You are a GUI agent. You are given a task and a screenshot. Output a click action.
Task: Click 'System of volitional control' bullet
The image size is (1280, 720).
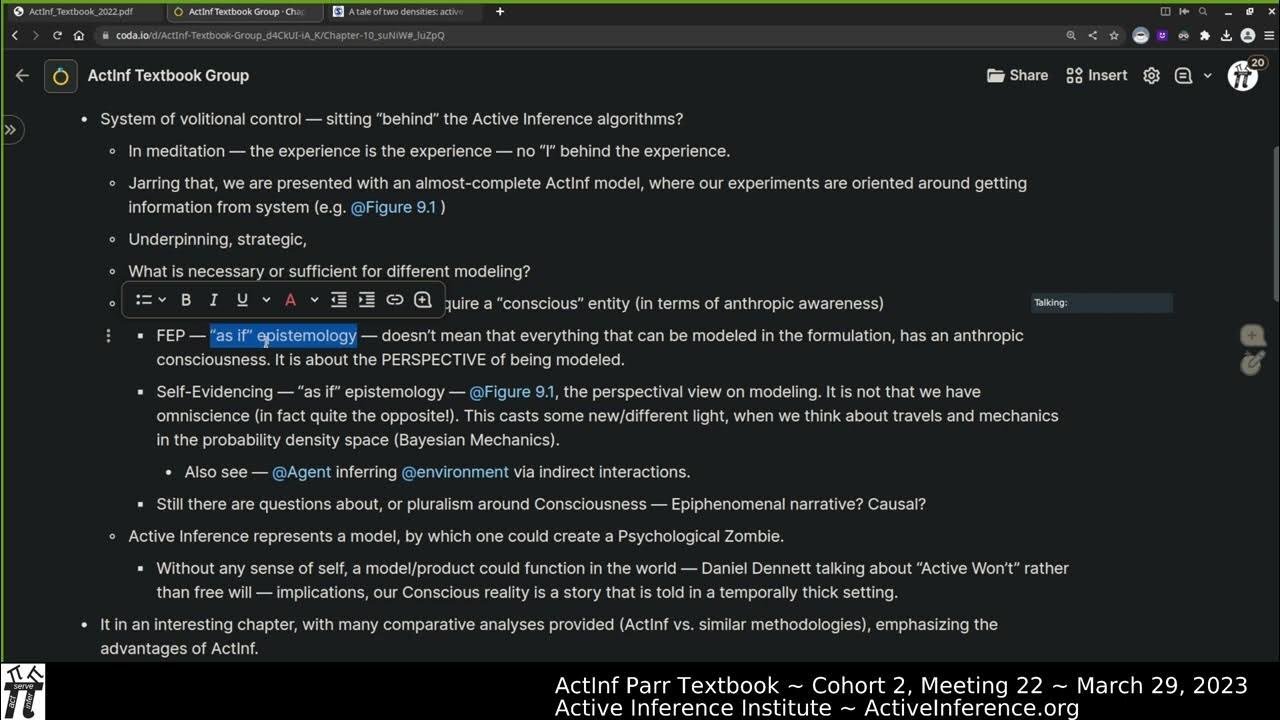391,119
